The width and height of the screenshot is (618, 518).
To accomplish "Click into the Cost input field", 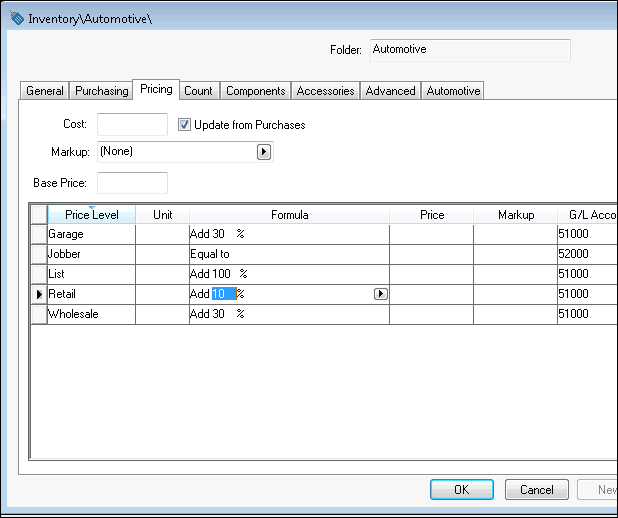I will pyautogui.click(x=132, y=125).
